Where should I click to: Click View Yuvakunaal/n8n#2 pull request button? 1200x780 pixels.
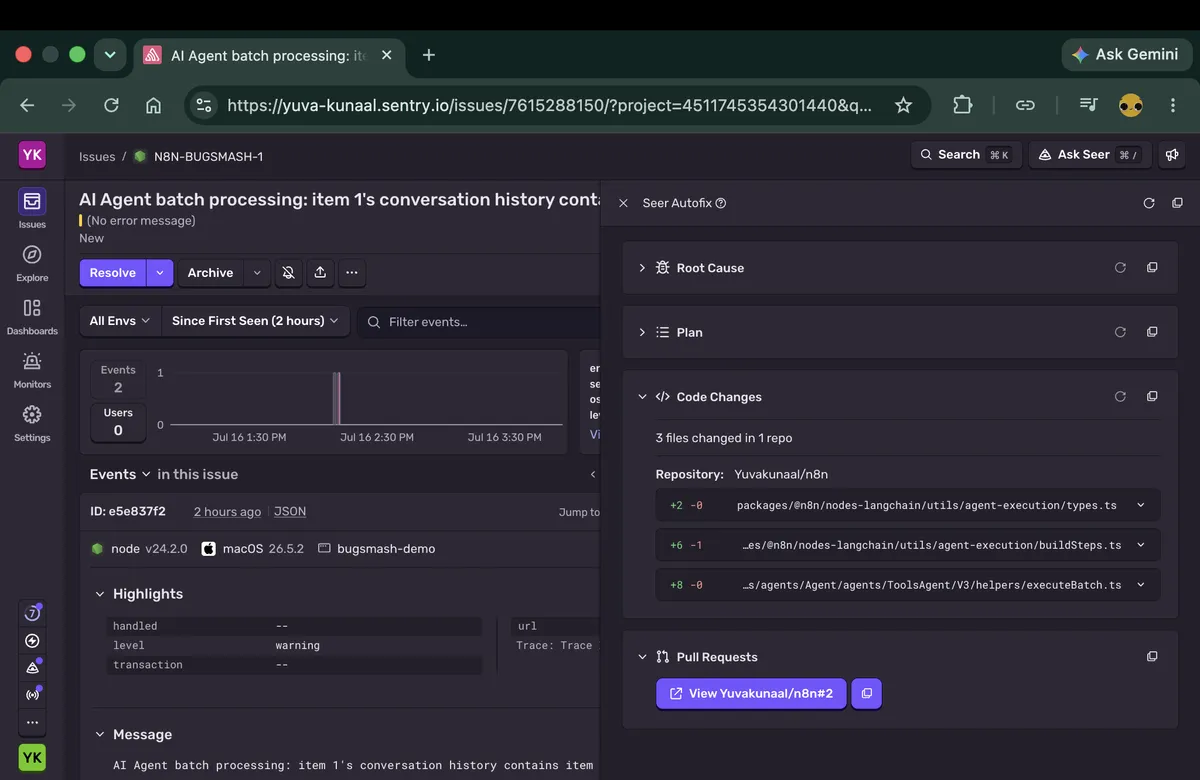751,693
